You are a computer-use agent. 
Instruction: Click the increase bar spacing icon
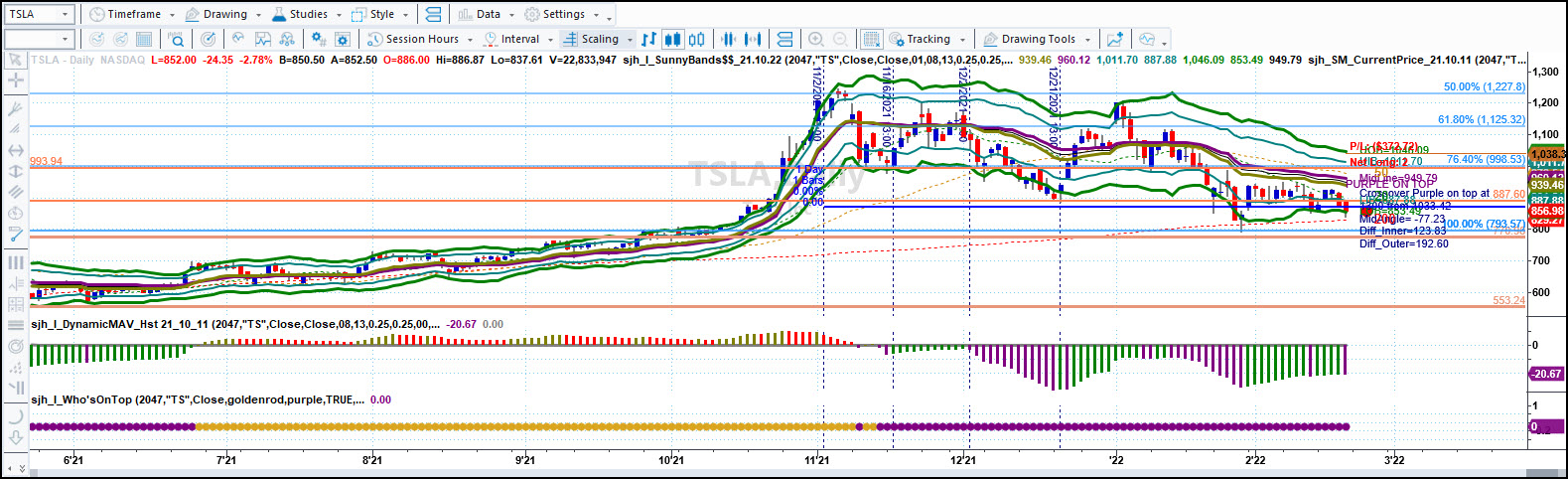tap(753, 39)
